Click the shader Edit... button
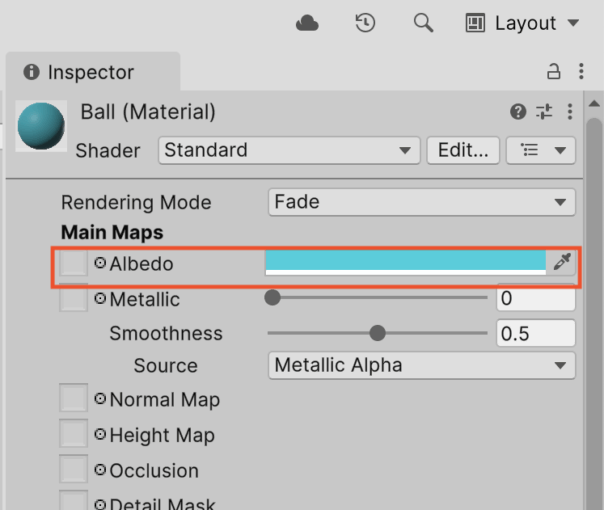 coord(463,150)
